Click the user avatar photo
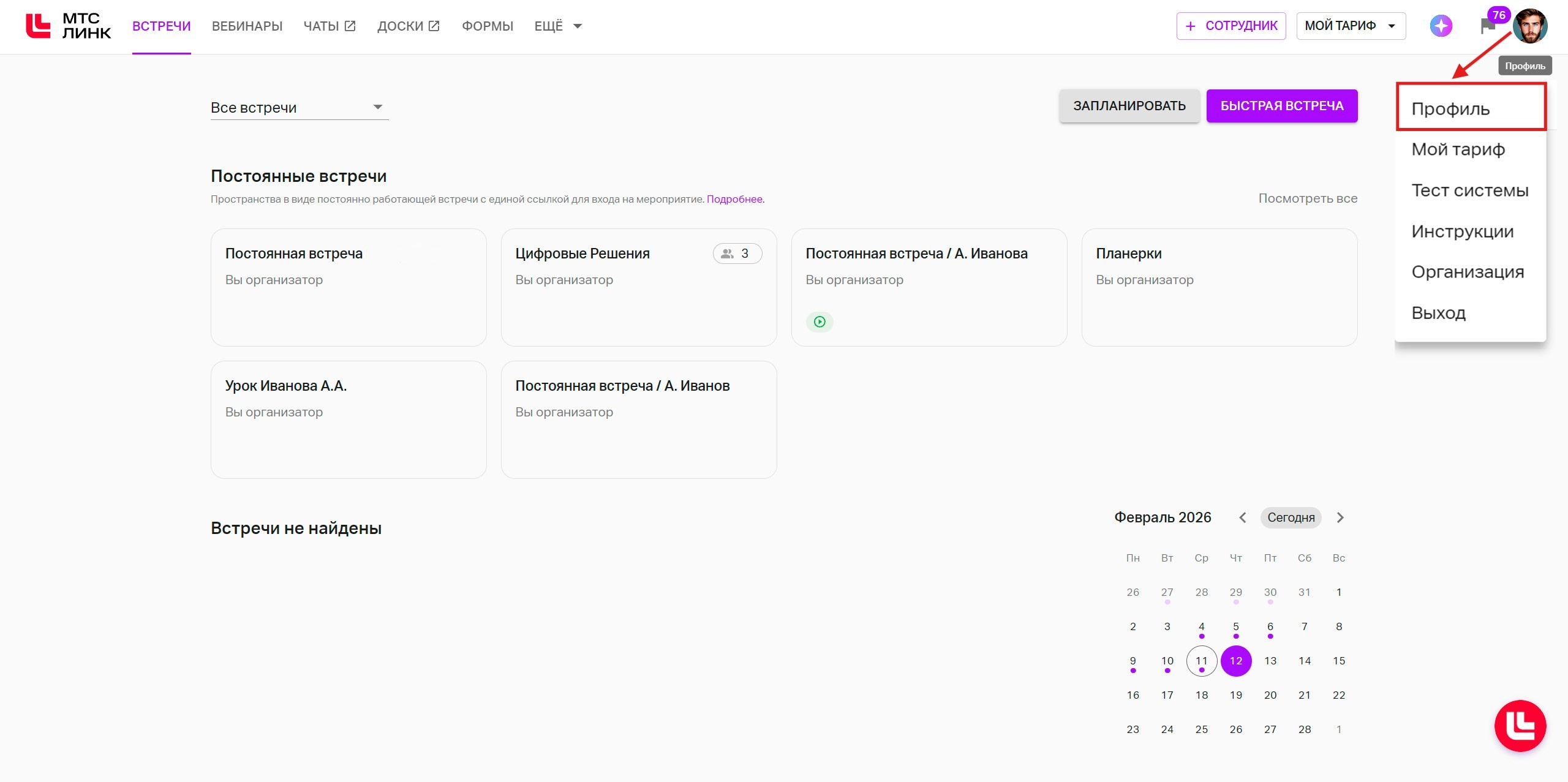 1529,26
